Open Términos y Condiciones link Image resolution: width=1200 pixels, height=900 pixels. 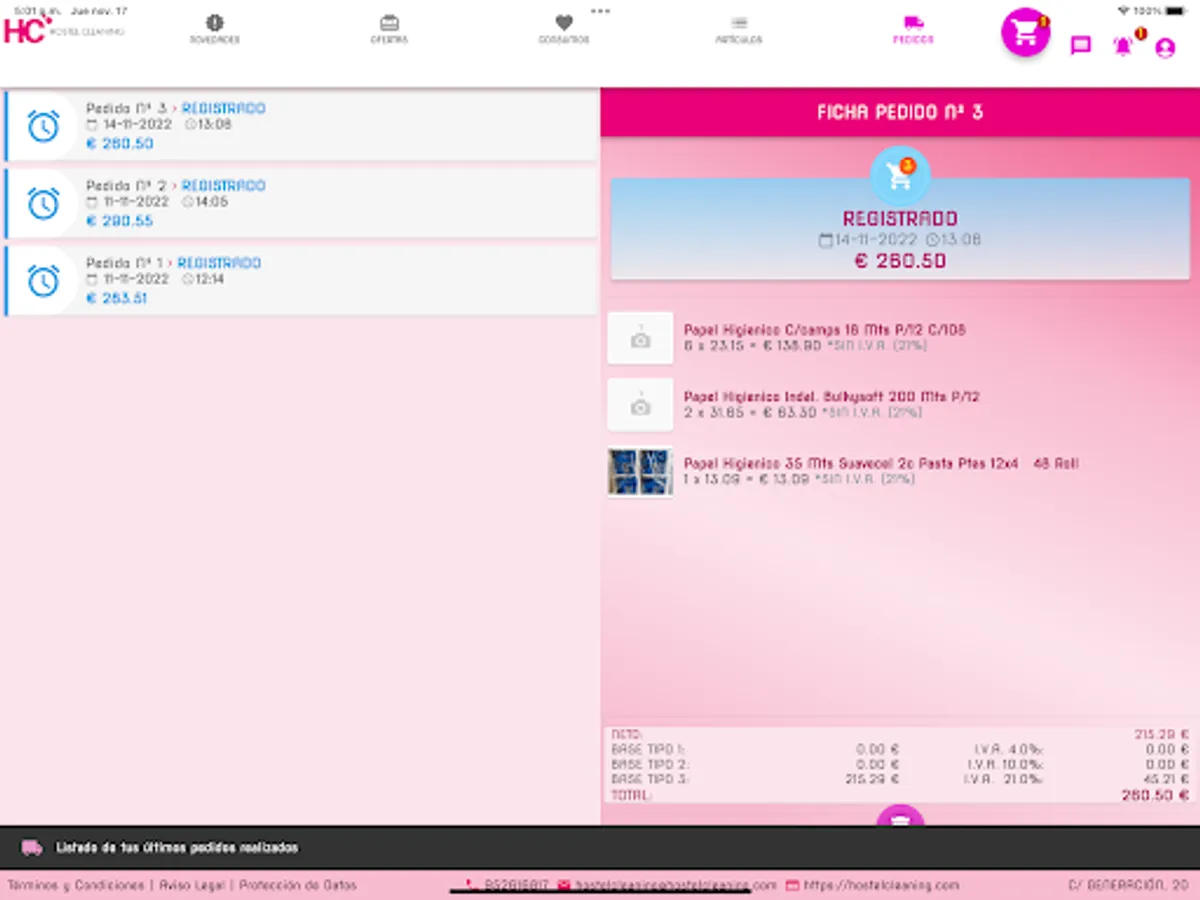(x=77, y=885)
